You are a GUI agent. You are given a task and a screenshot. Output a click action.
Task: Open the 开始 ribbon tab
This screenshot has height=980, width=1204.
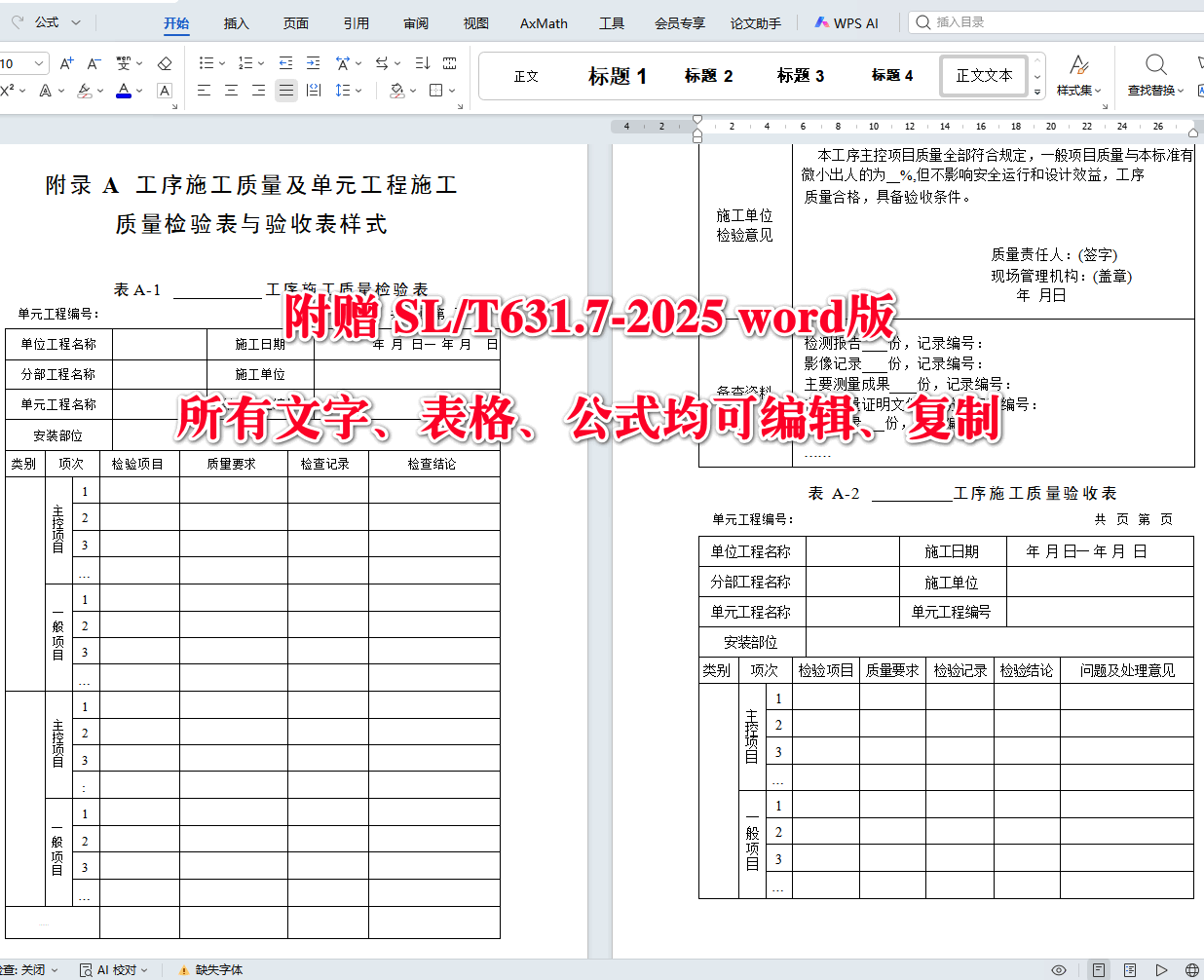click(x=176, y=23)
